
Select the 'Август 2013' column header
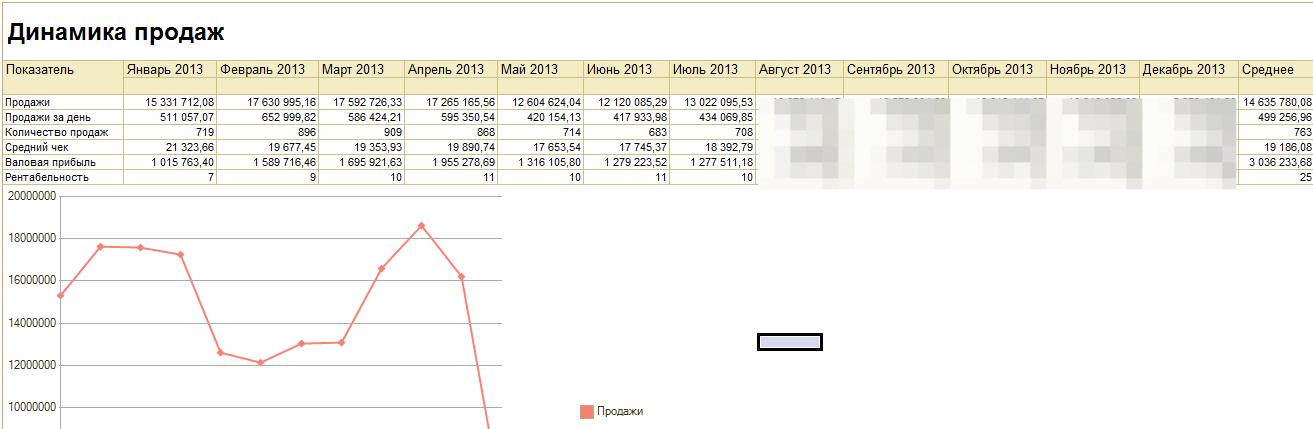click(x=799, y=69)
